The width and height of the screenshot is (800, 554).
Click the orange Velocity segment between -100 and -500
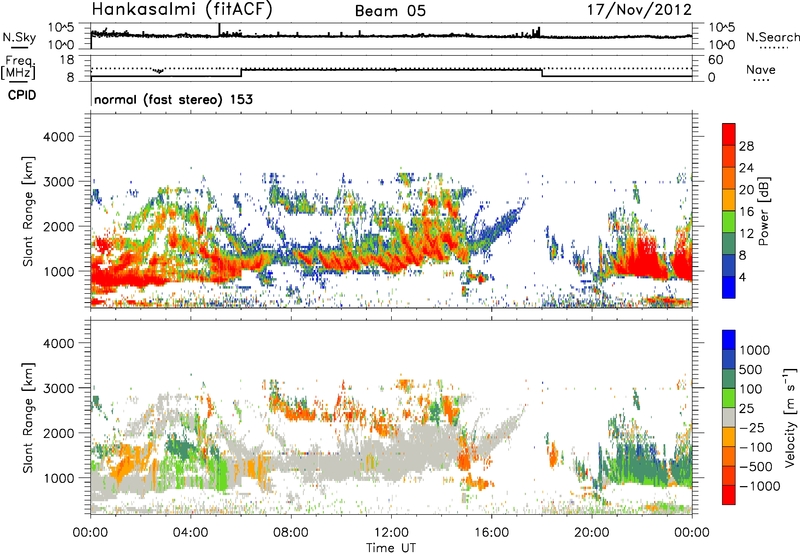pos(729,457)
